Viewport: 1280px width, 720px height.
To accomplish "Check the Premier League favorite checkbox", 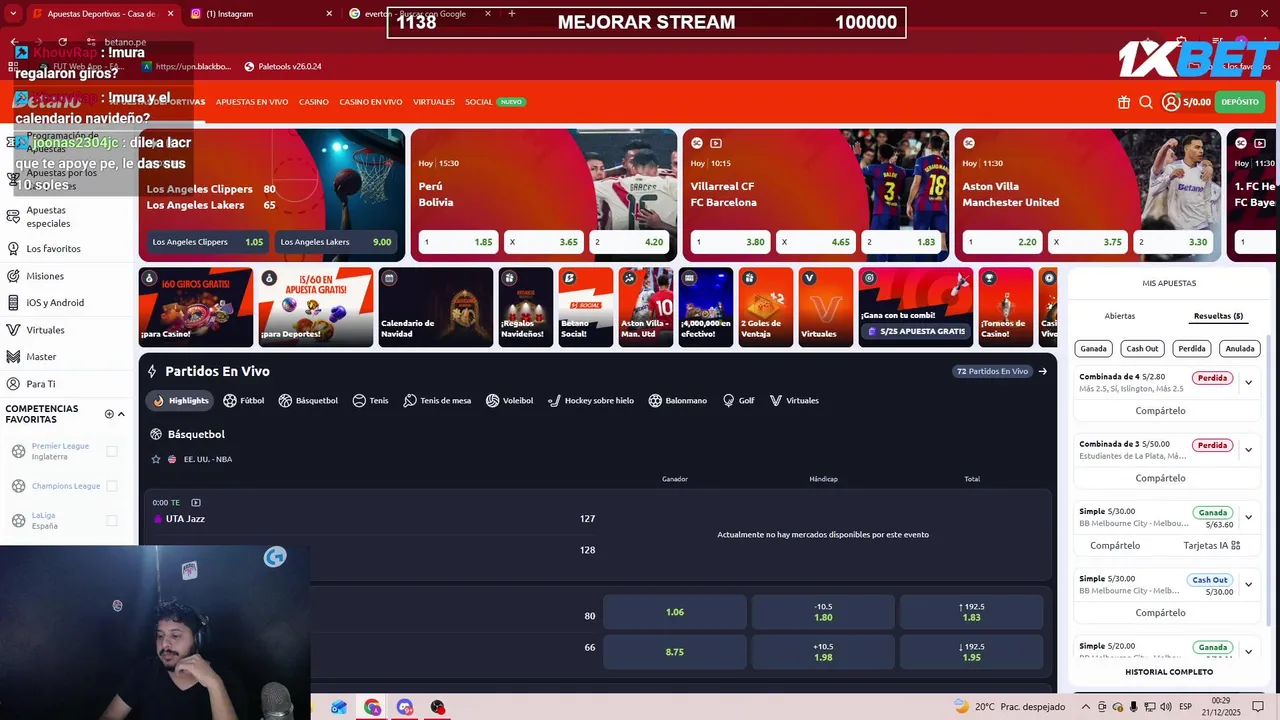I will (x=112, y=451).
